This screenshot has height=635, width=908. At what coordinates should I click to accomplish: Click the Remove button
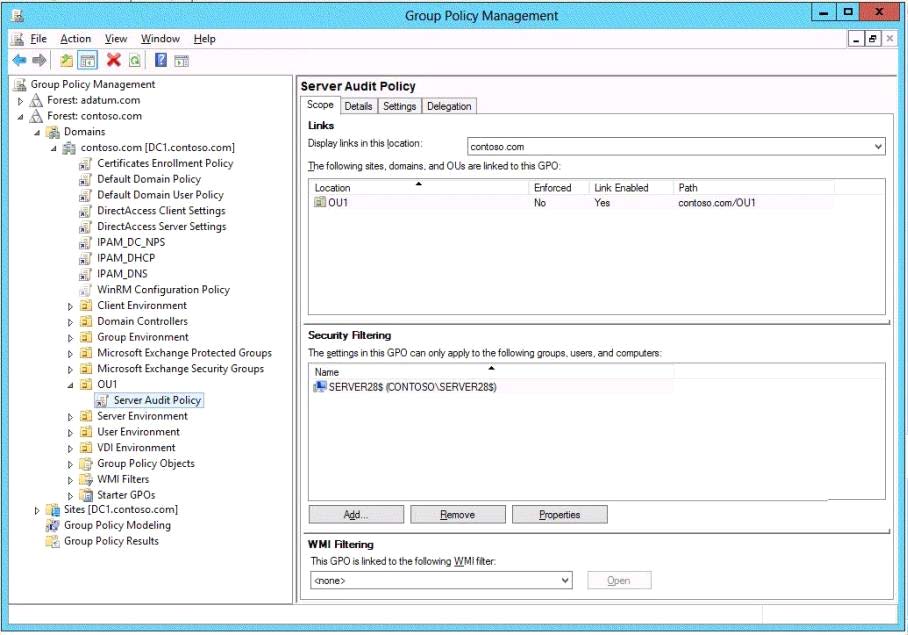(457, 515)
